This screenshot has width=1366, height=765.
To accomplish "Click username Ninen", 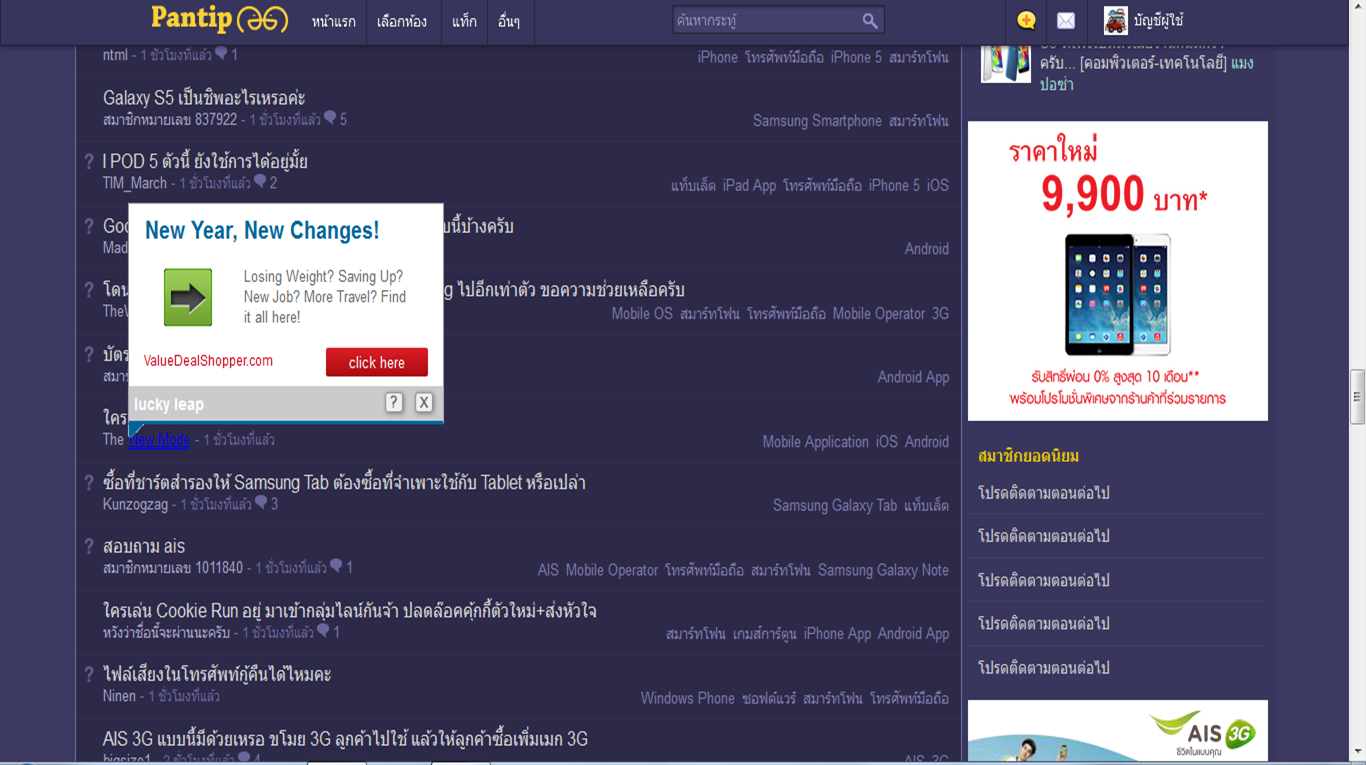I will pos(120,696).
